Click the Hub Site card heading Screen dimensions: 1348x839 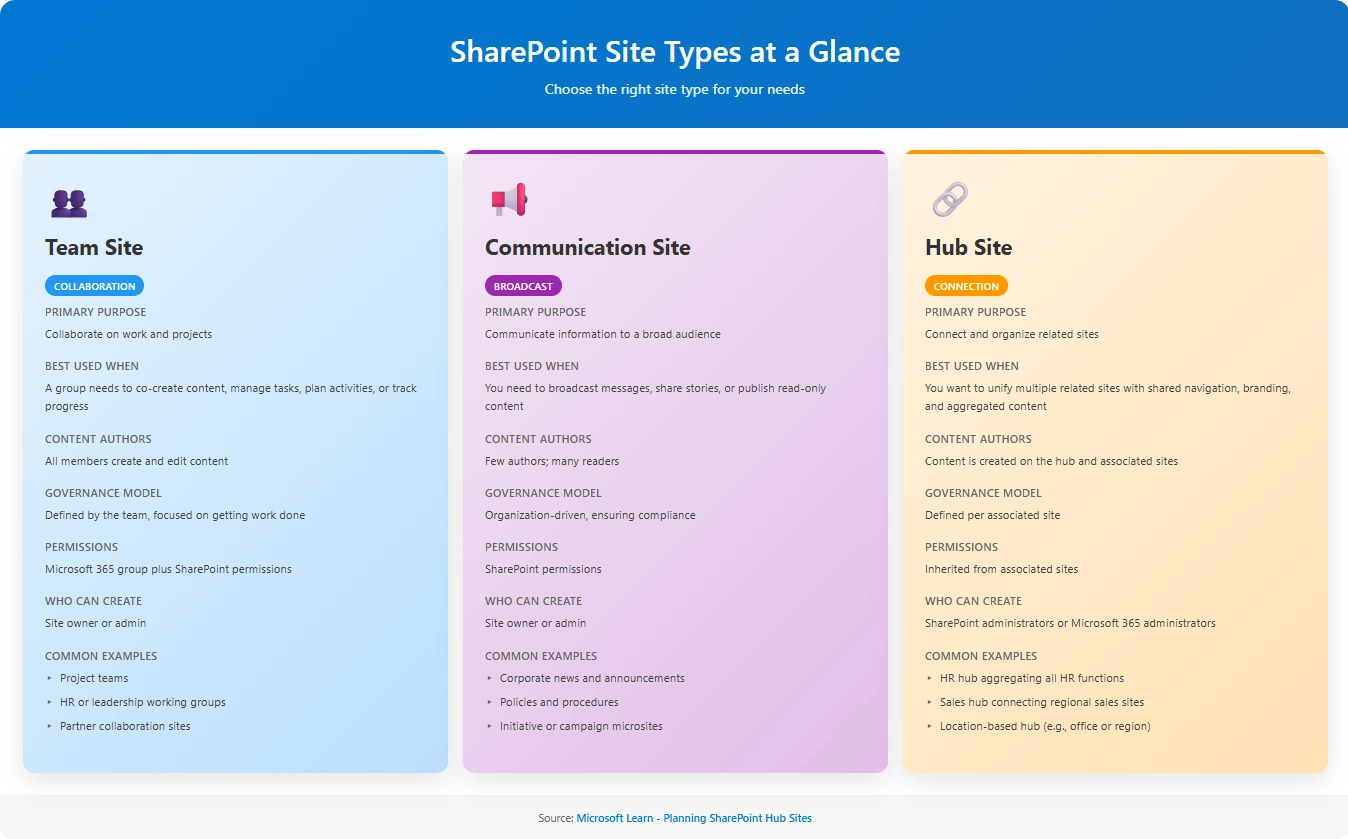point(969,247)
